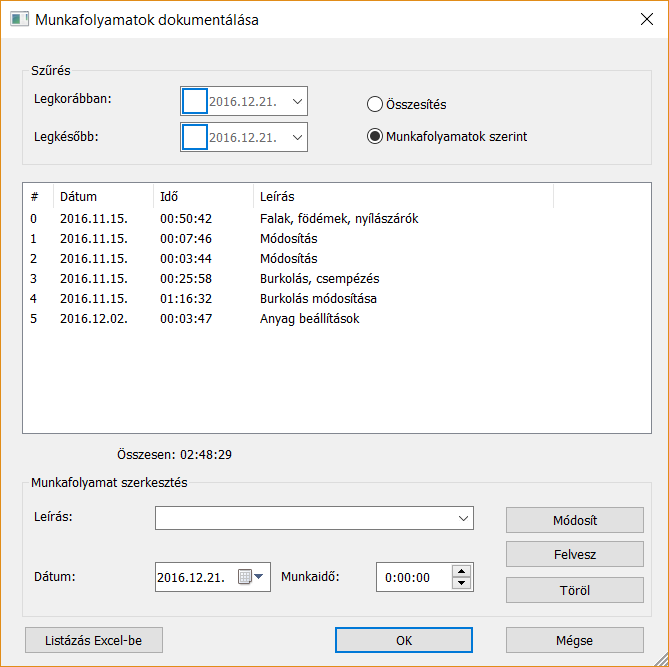Decrease Munkaidő with the down arrow
This screenshot has width=669, height=667.
coord(461,583)
